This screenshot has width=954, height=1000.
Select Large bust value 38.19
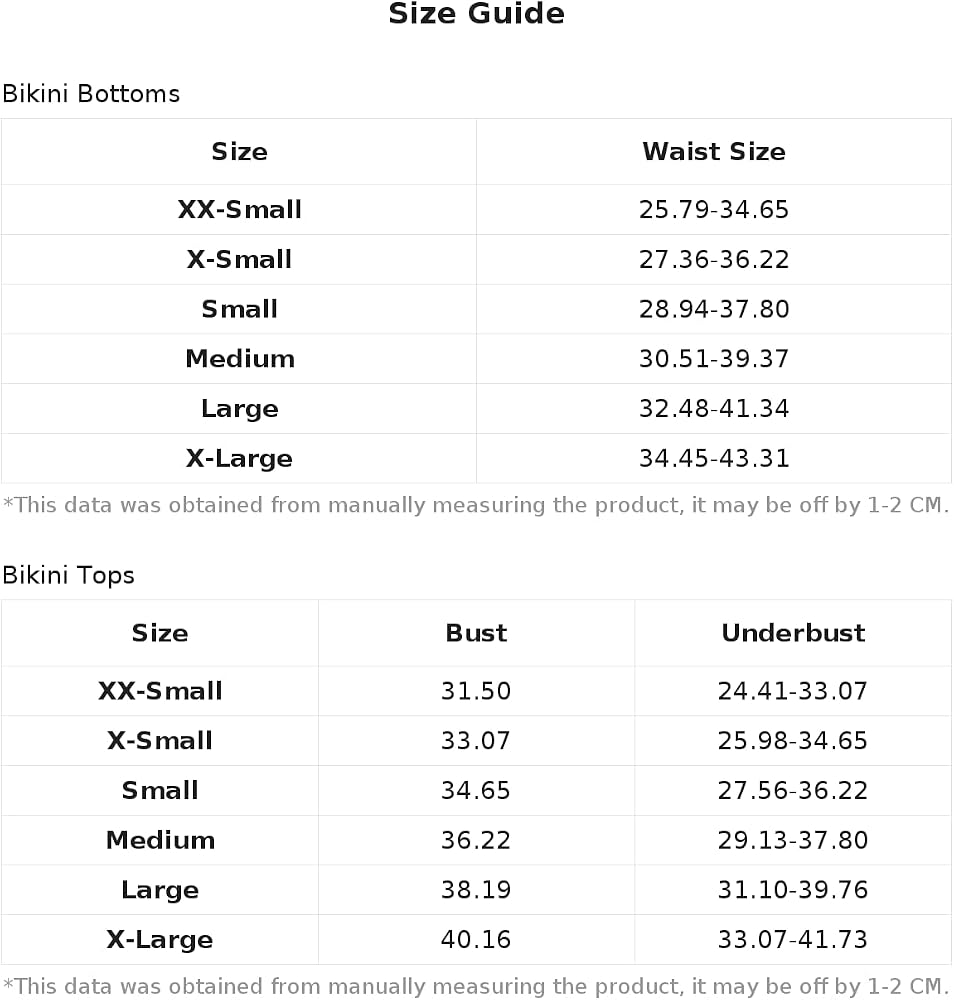476,890
